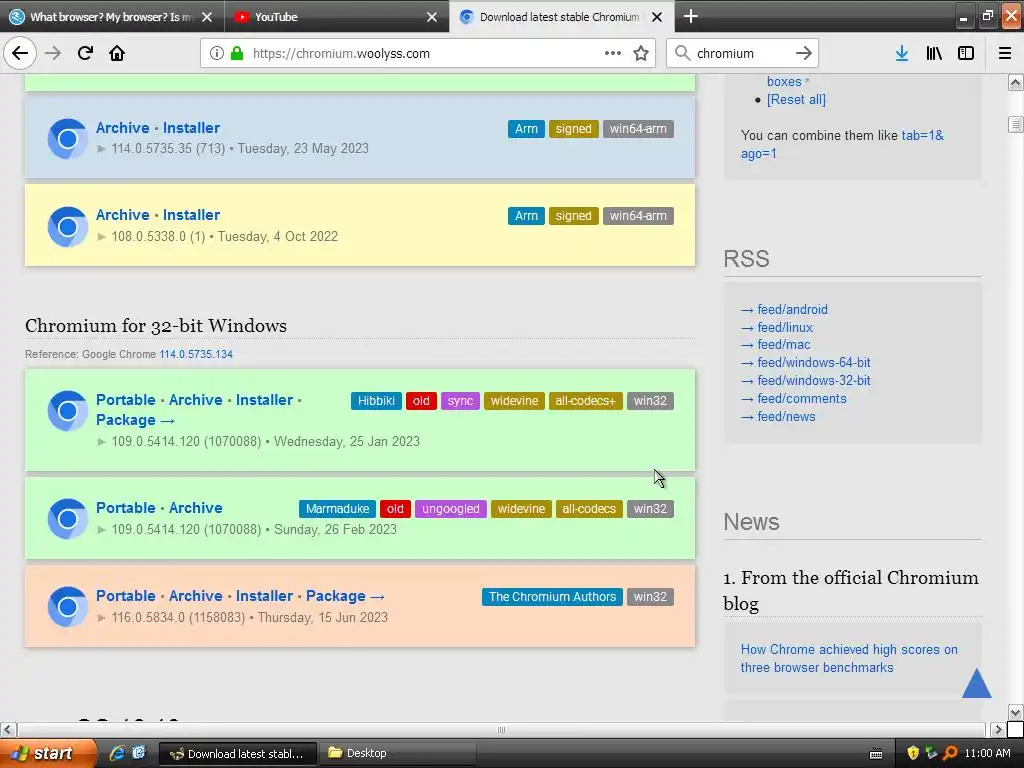Expand details of 109.0.5414.120 Wednesday 25 Jan entry

coord(101,441)
